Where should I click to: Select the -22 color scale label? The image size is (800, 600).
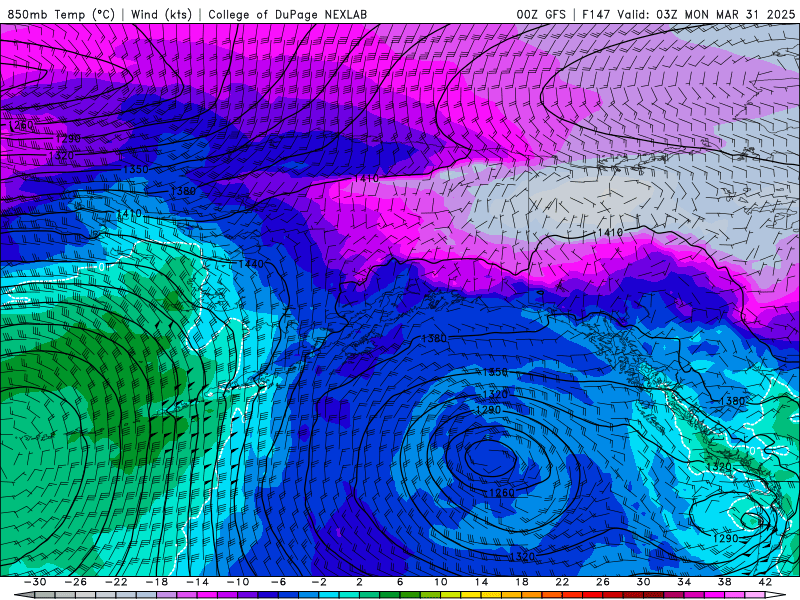point(116,582)
